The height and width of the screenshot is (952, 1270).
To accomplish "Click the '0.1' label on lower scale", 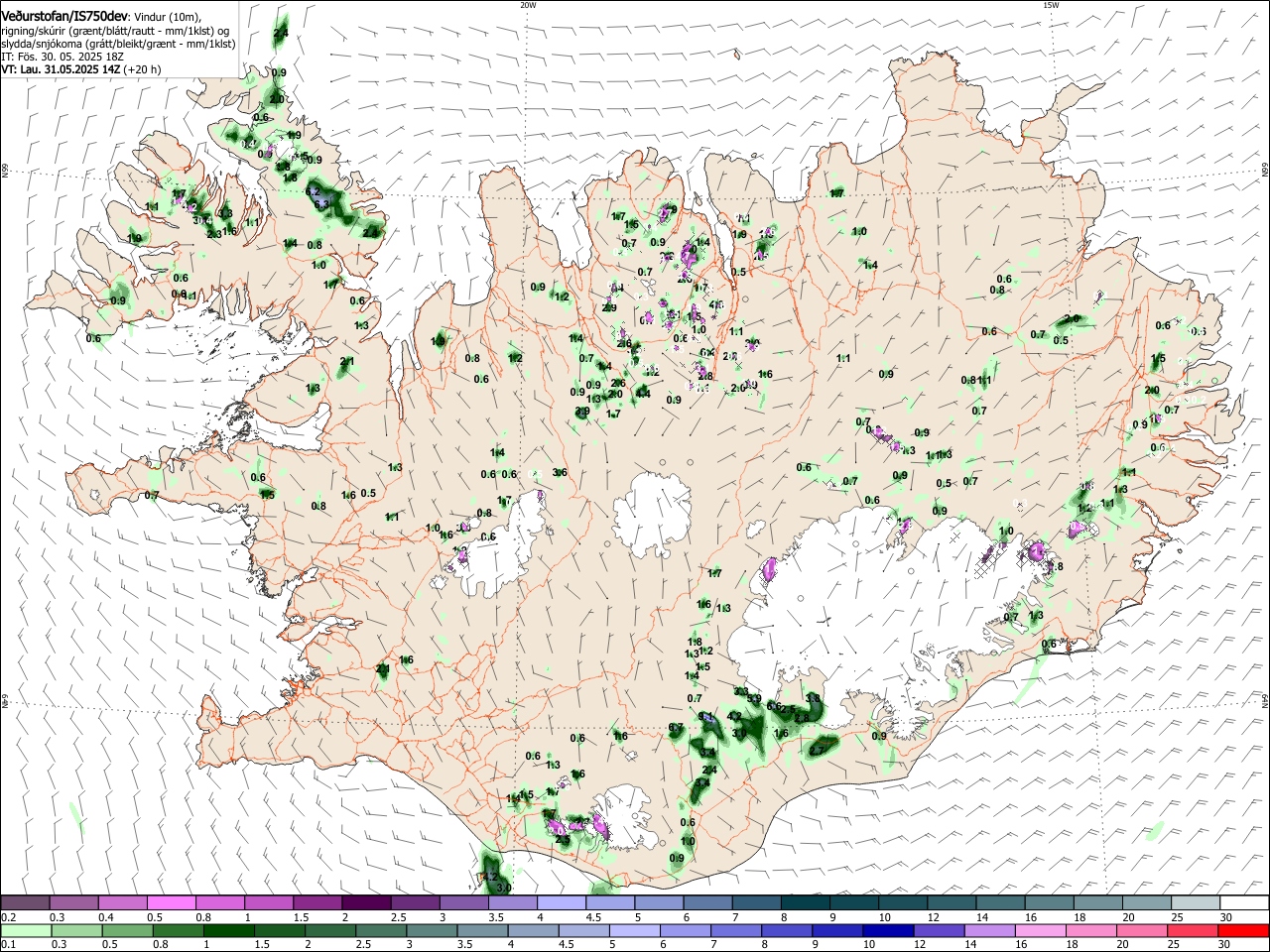I will (8, 944).
